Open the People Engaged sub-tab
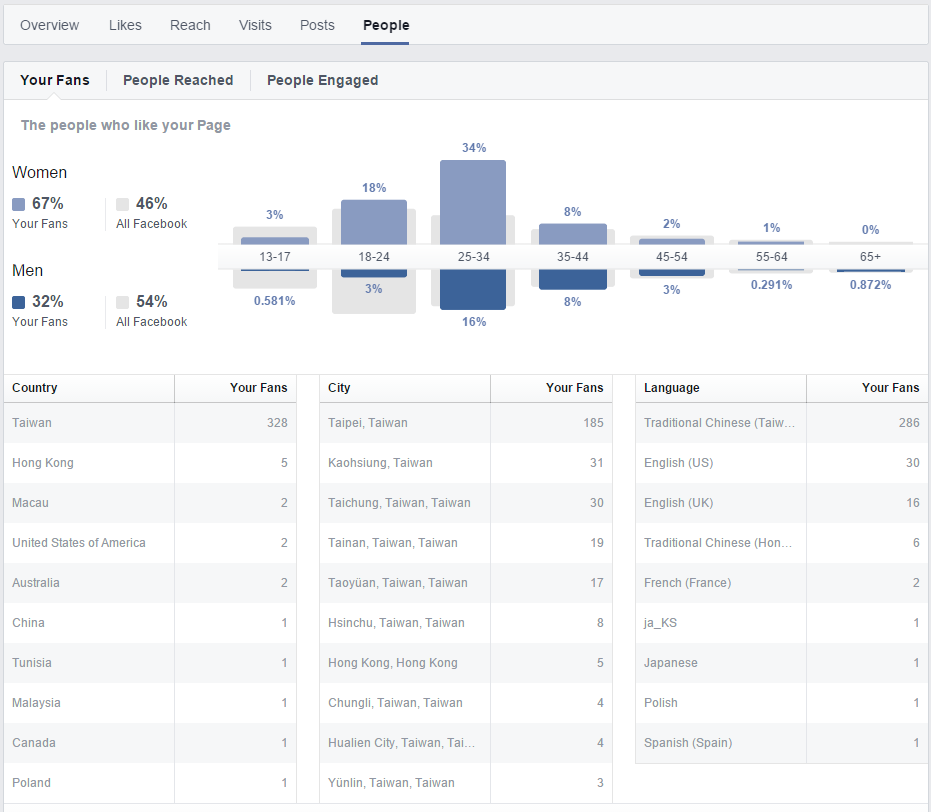This screenshot has height=812, width=931. 322,80
